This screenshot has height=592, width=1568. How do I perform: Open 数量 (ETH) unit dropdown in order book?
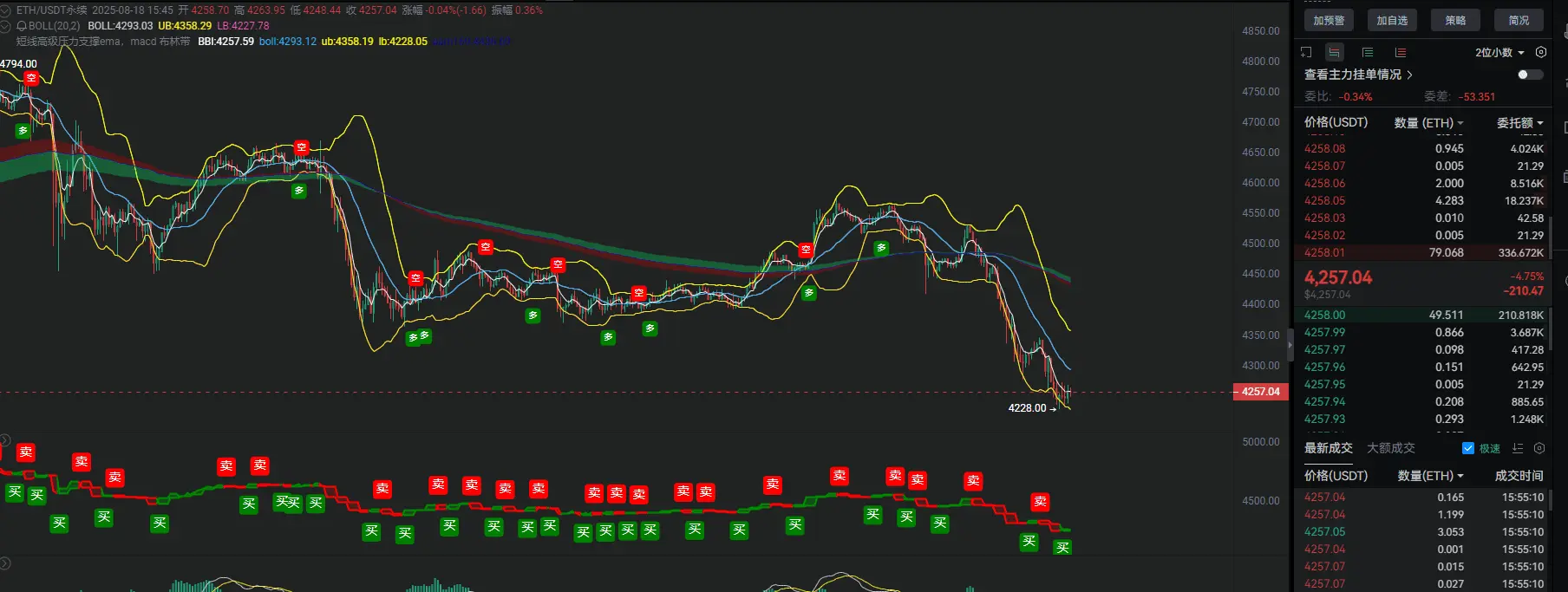[1428, 123]
